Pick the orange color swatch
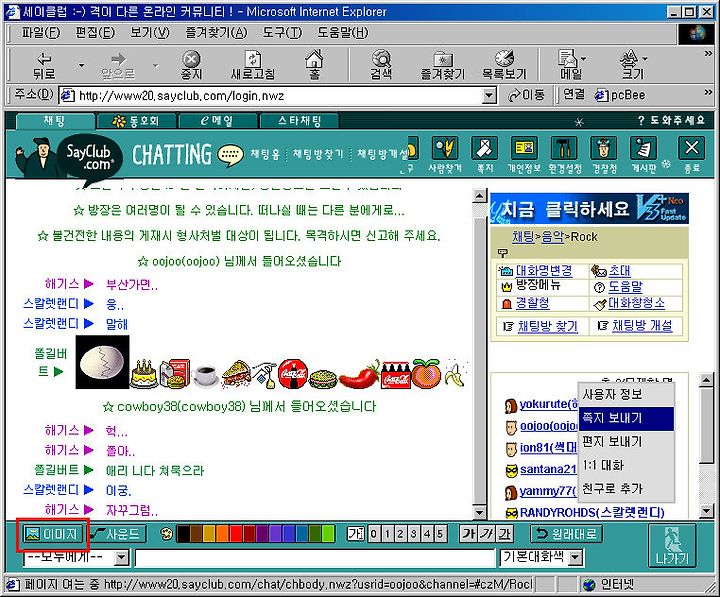The height and width of the screenshot is (597, 720). pyautogui.click(x=223, y=534)
